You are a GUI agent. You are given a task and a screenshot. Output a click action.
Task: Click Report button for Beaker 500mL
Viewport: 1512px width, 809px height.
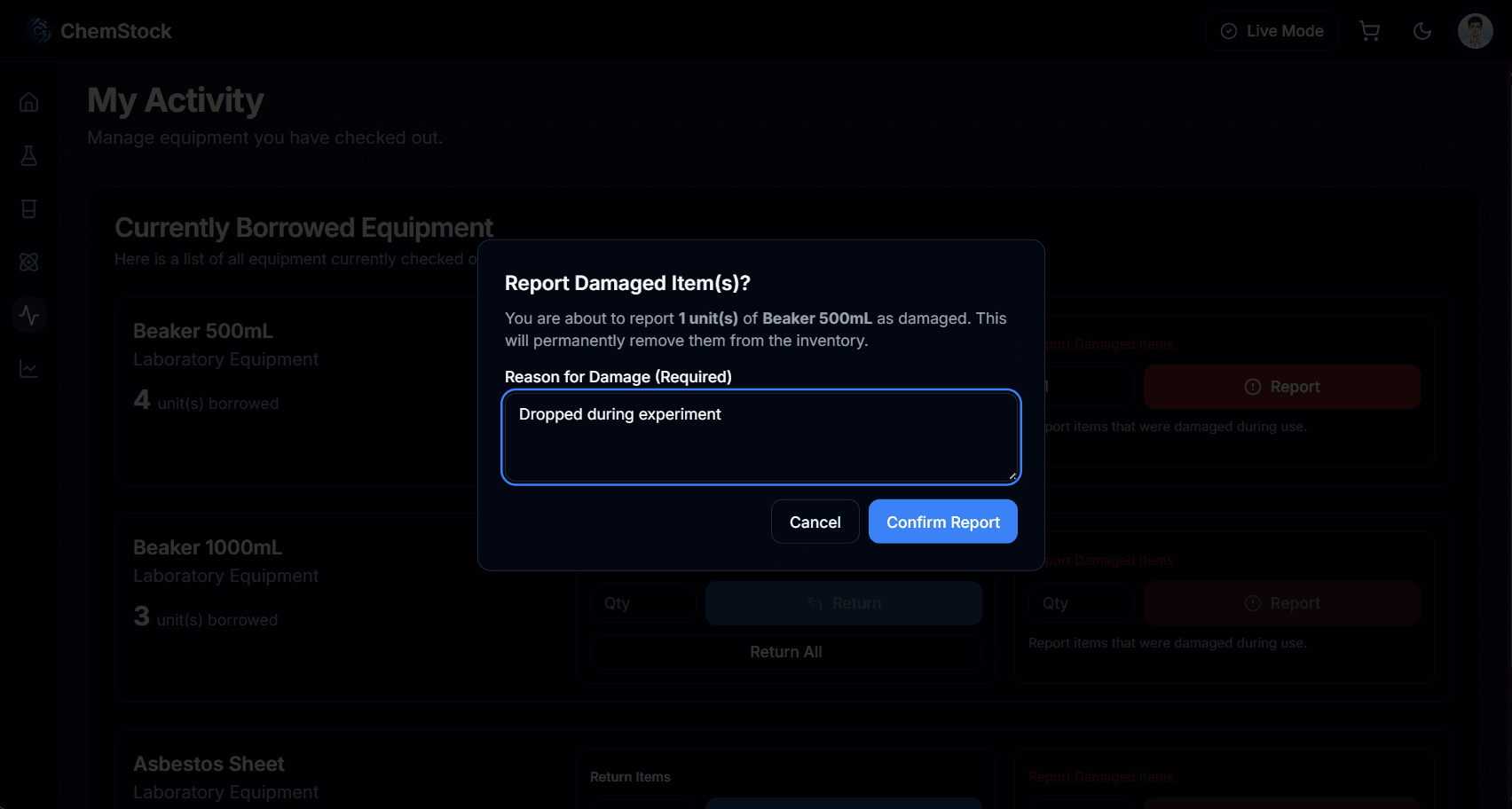coord(1282,387)
